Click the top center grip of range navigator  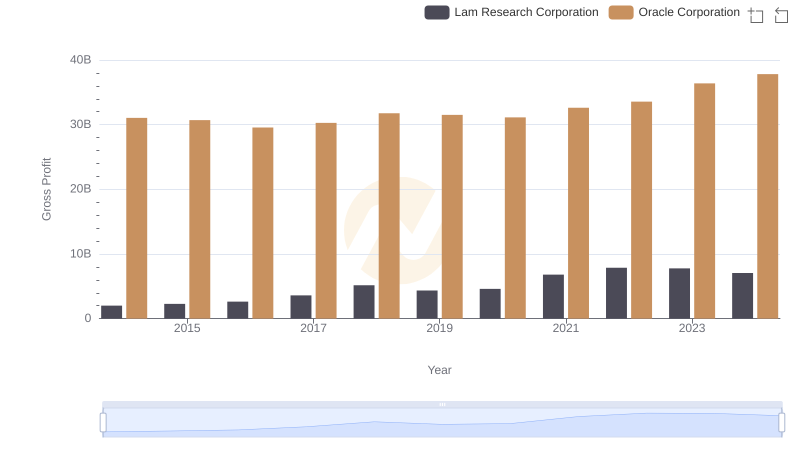pyautogui.click(x=442, y=405)
